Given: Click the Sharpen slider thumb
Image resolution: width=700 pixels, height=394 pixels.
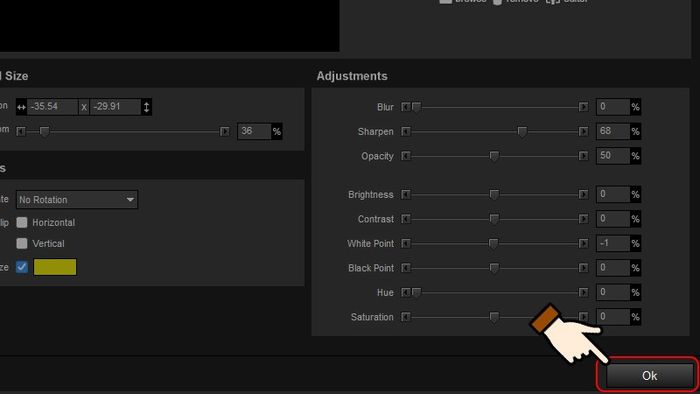Looking at the screenshot, I should click(x=522, y=132).
